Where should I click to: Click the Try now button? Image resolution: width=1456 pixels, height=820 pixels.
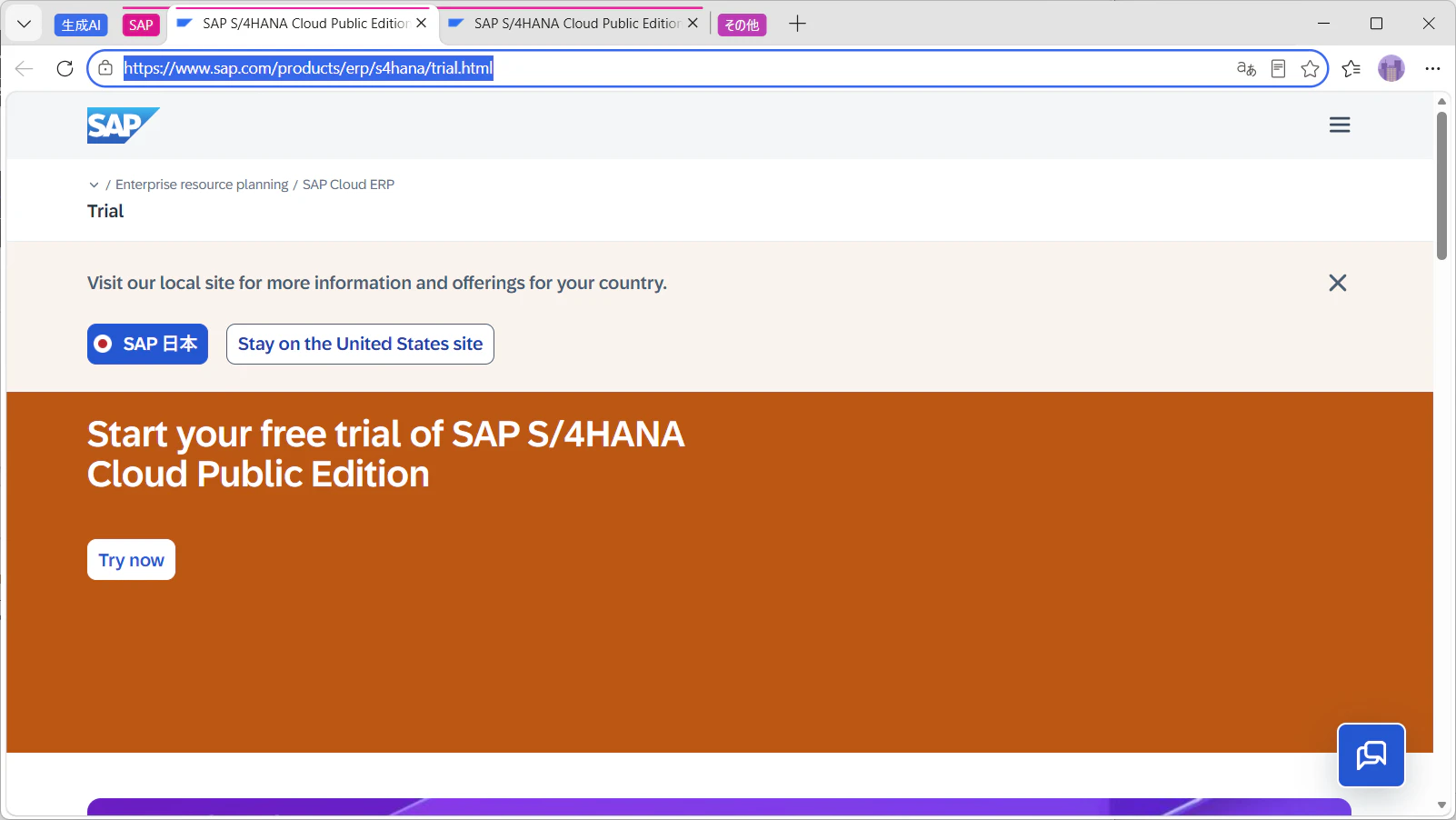pyautogui.click(x=131, y=560)
